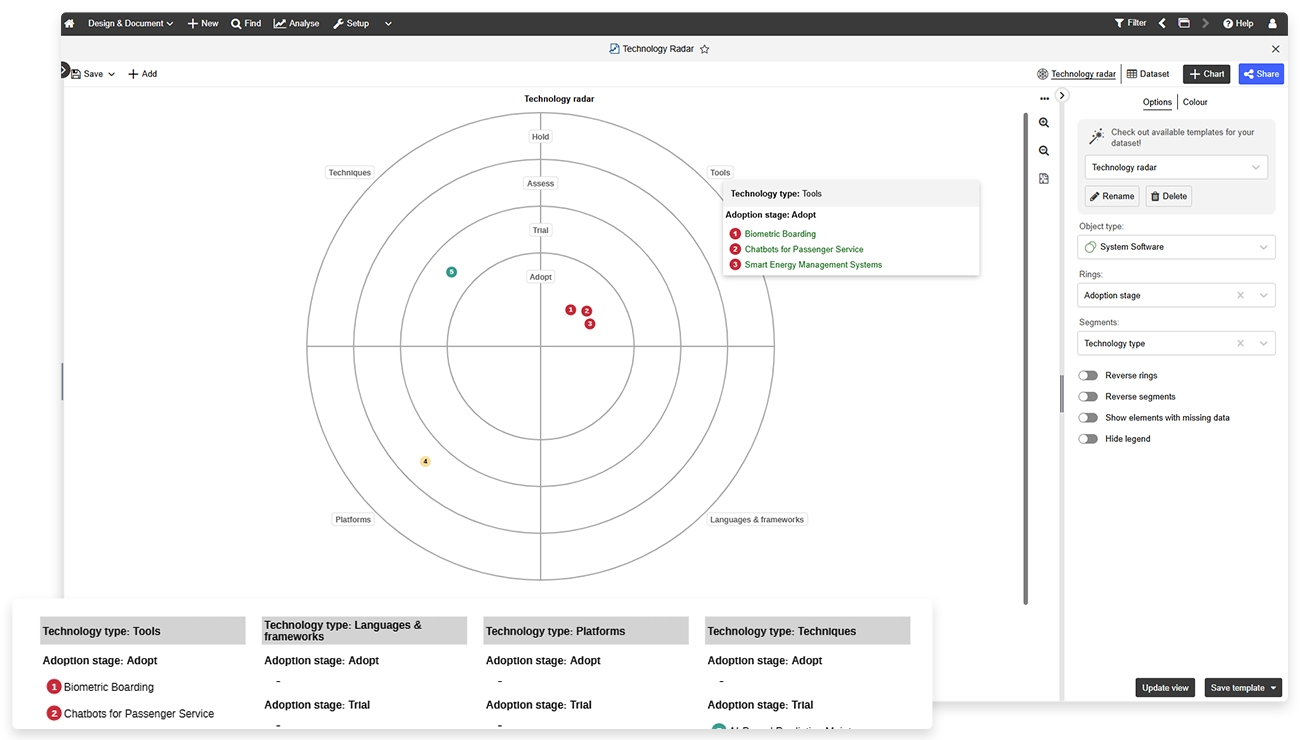Open the Chatbots for Passenger Service tooltip link

point(804,249)
